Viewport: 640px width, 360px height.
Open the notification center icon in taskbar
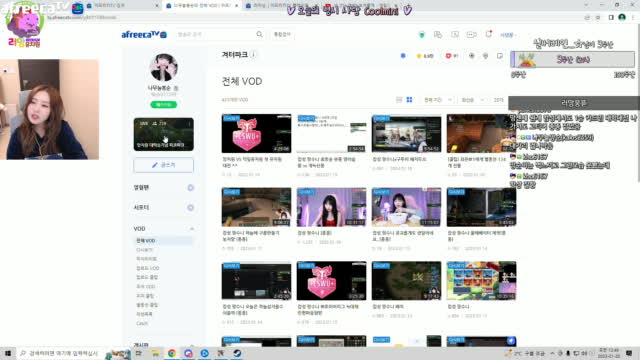pyautogui.click(x=629, y=353)
